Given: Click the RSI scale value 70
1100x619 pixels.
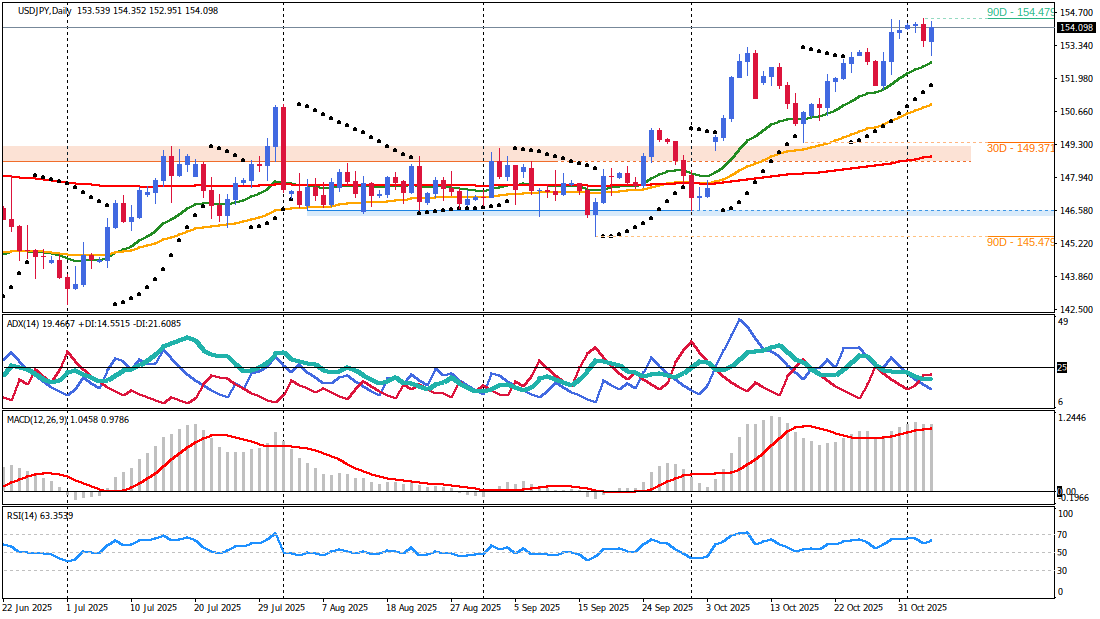Looking at the screenshot, I should click(1063, 535).
